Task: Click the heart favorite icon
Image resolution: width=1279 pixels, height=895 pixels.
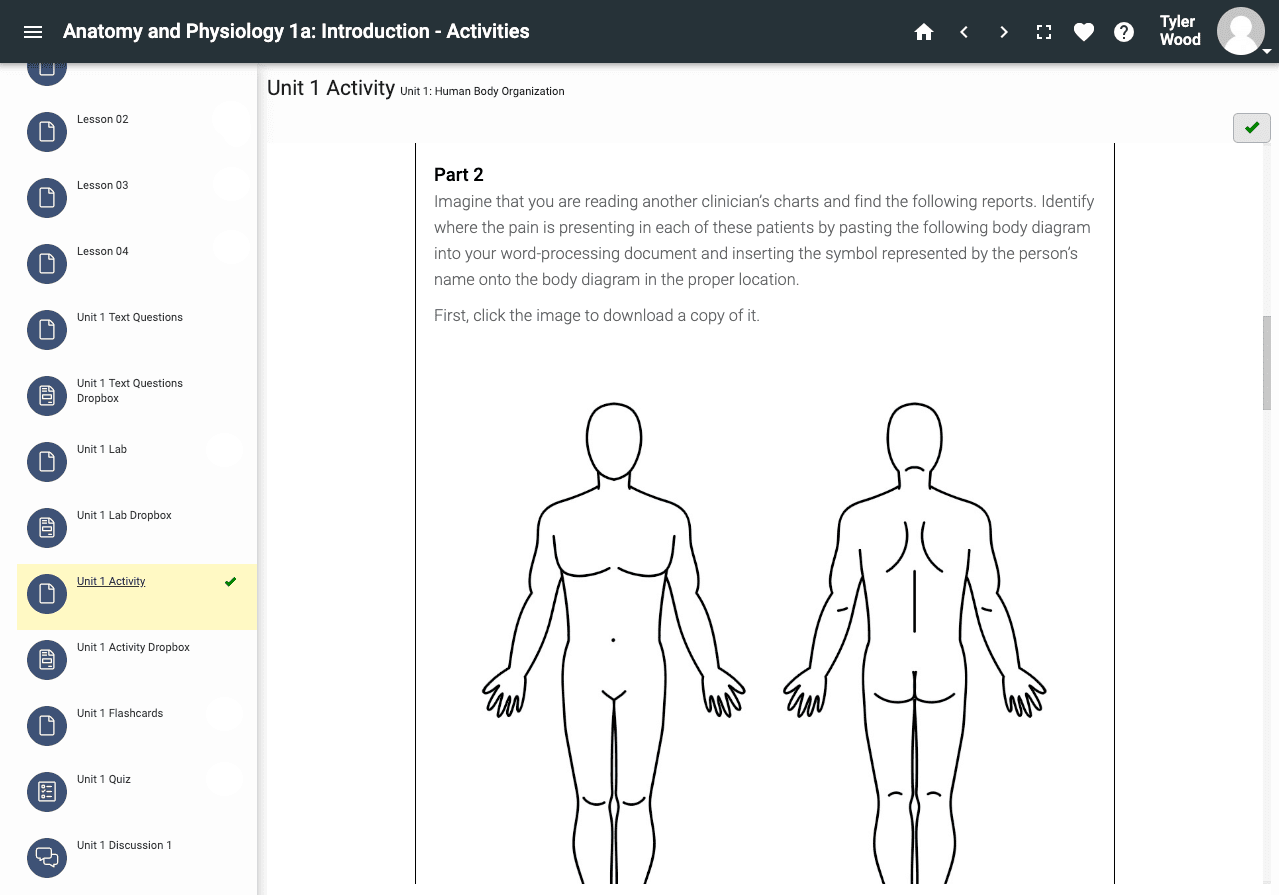Action: coord(1084,32)
